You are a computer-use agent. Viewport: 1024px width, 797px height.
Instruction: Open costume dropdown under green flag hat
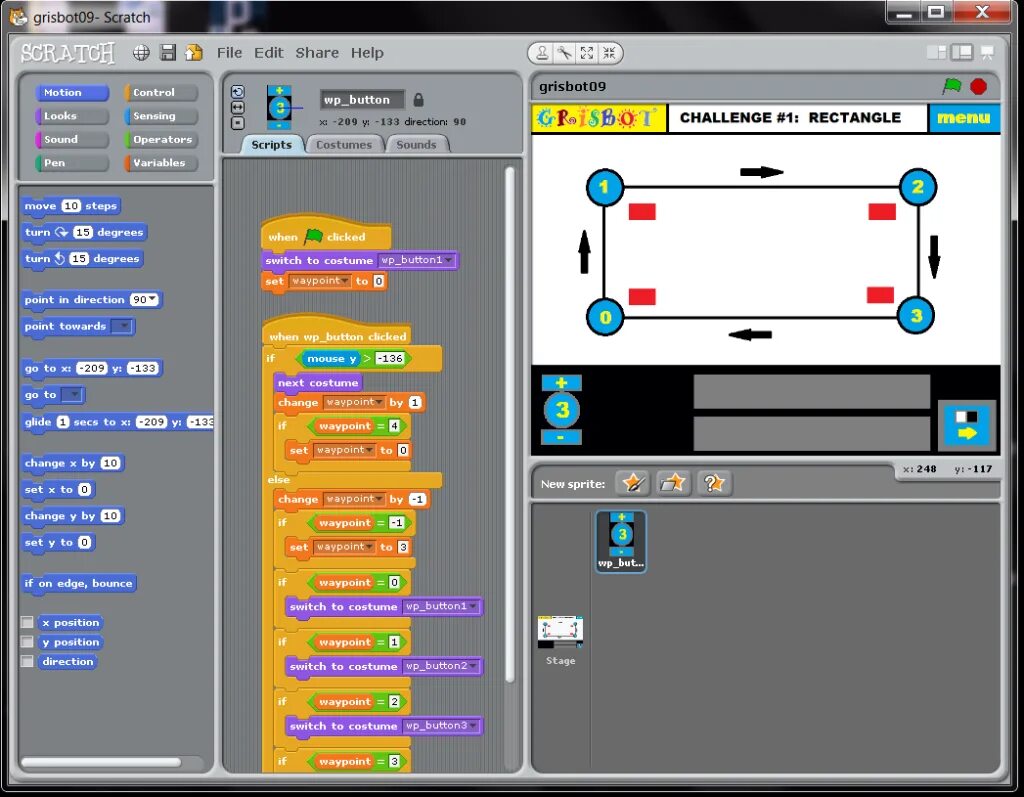(449, 260)
